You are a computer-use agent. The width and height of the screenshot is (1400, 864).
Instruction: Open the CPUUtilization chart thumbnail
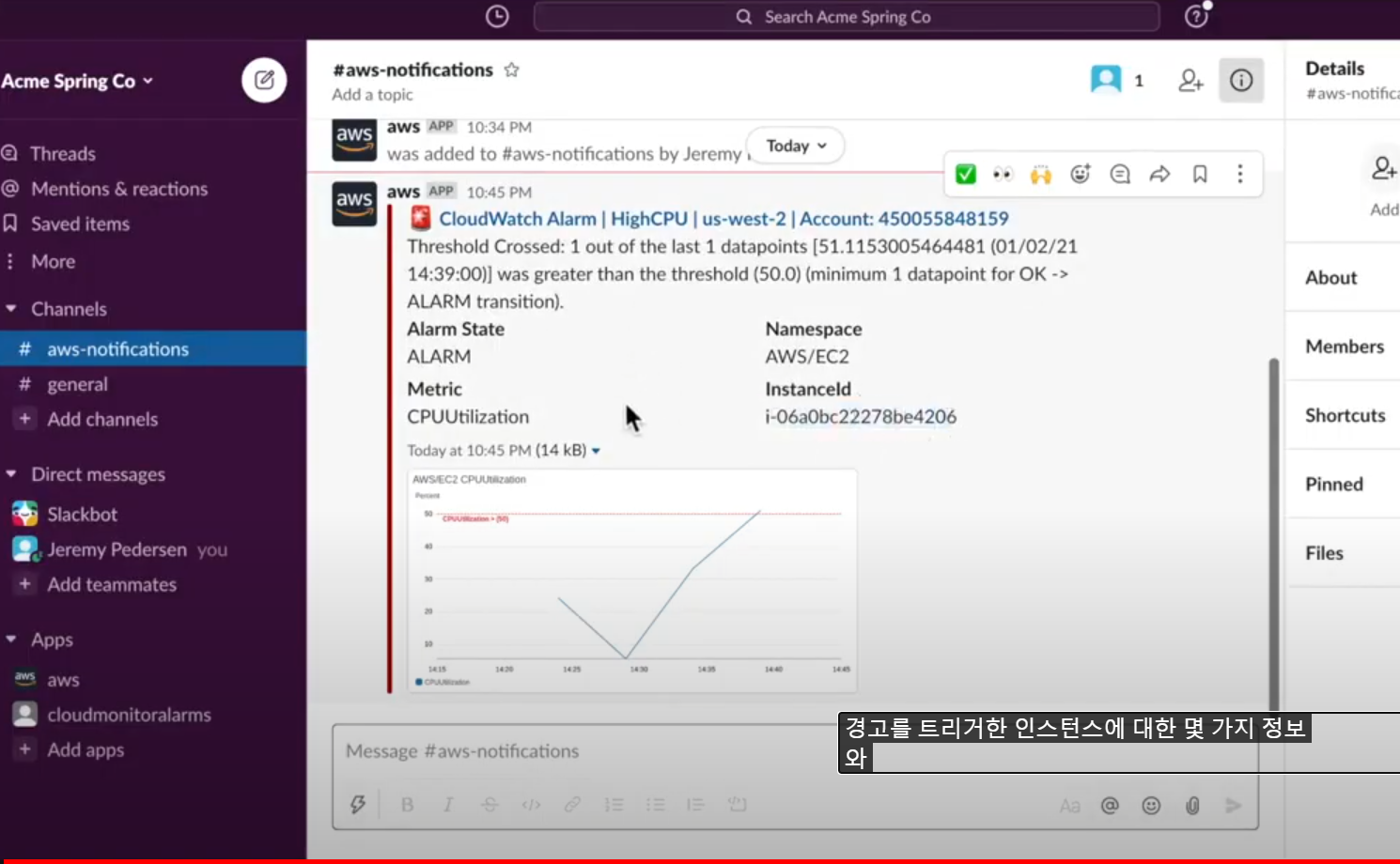(x=631, y=580)
